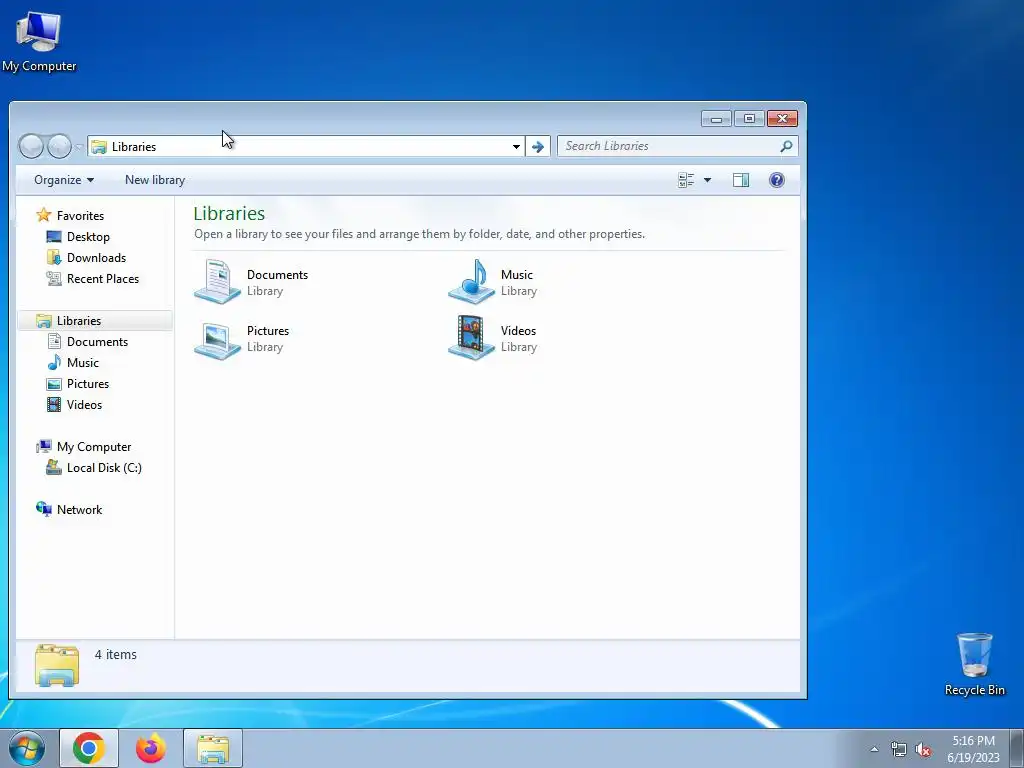The image size is (1024, 768).
Task: Open Windows Start menu orb
Action: [27, 748]
